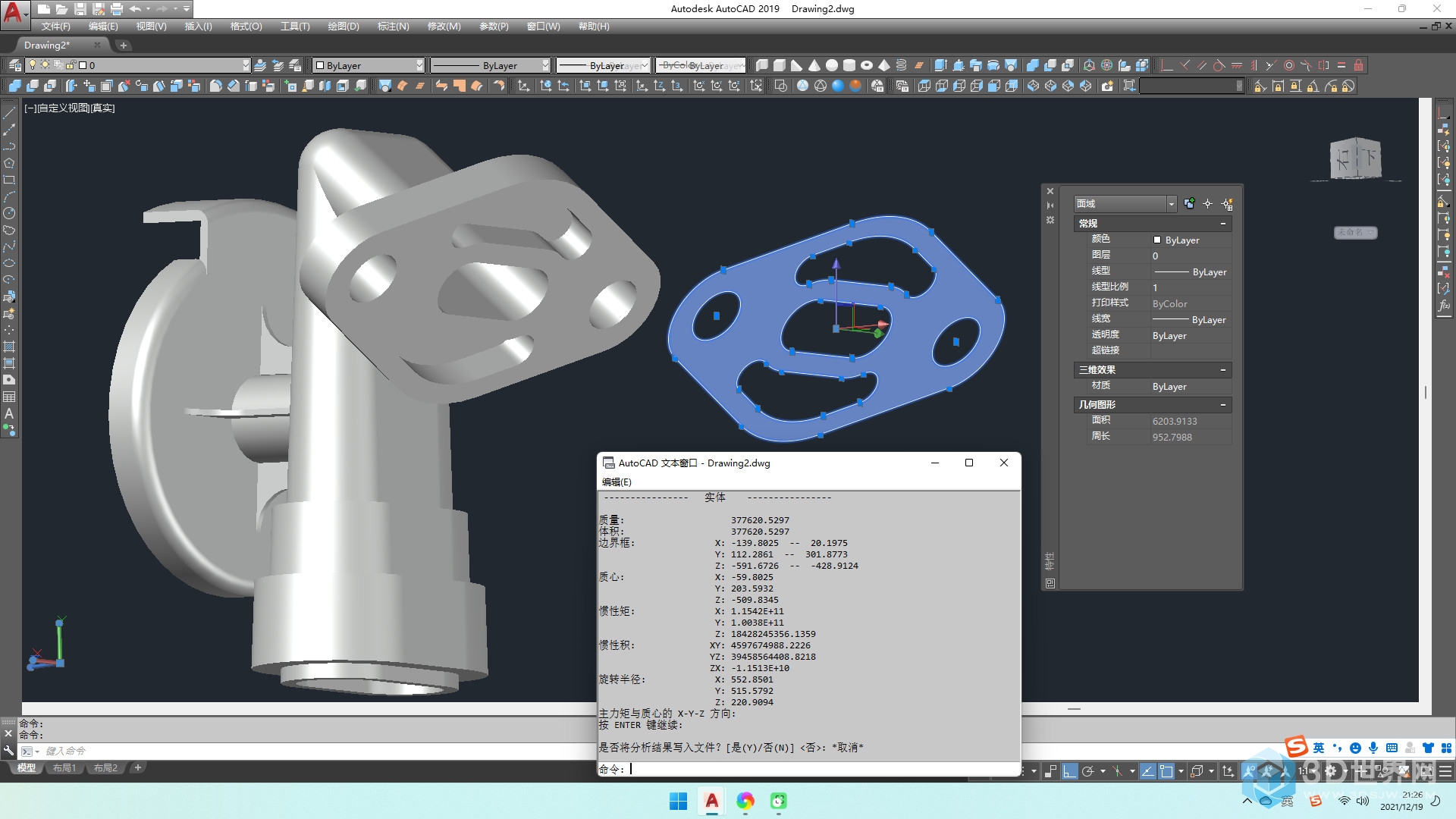
Task: Open the 修改(M) menu
Action: tap(444, 26)
